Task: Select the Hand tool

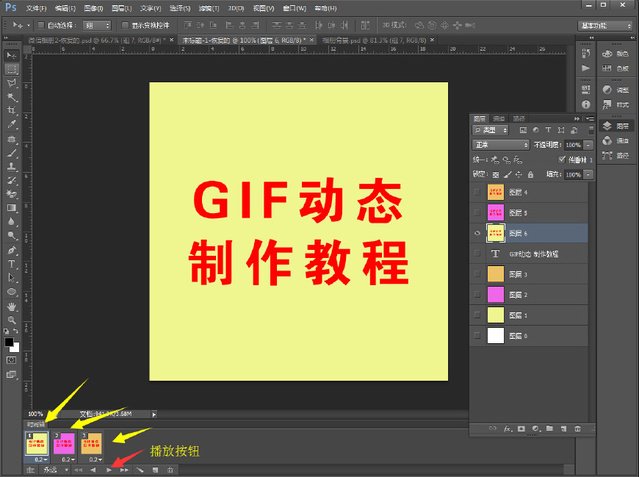Action: coord(11,306)
